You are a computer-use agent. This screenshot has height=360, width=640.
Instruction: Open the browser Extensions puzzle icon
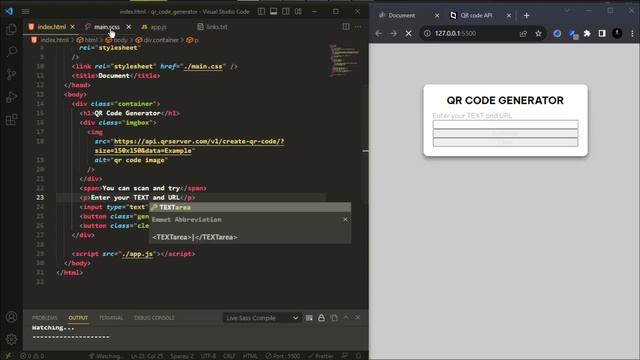pos(587,33)
